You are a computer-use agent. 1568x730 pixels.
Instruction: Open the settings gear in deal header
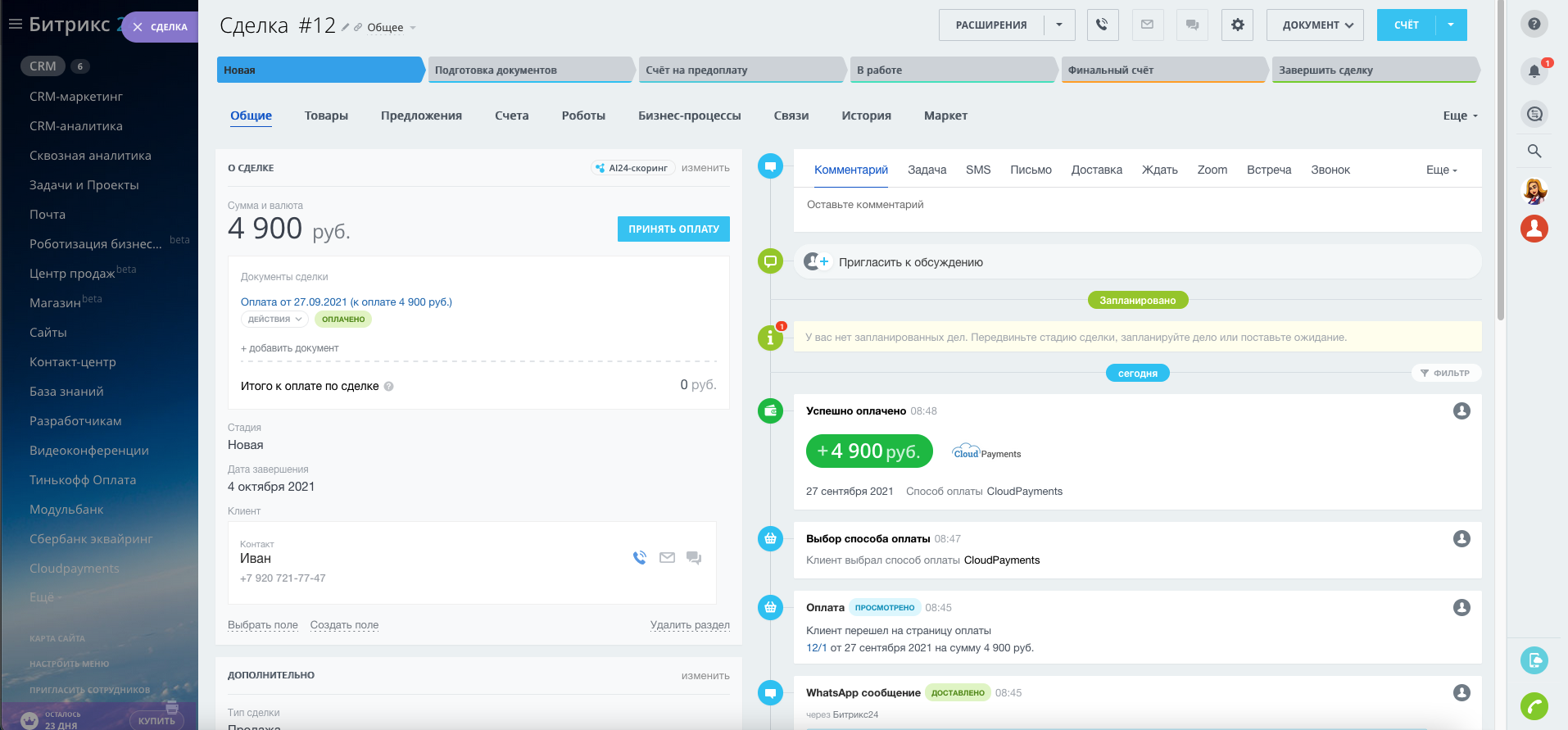click(x=1237, y=25)
